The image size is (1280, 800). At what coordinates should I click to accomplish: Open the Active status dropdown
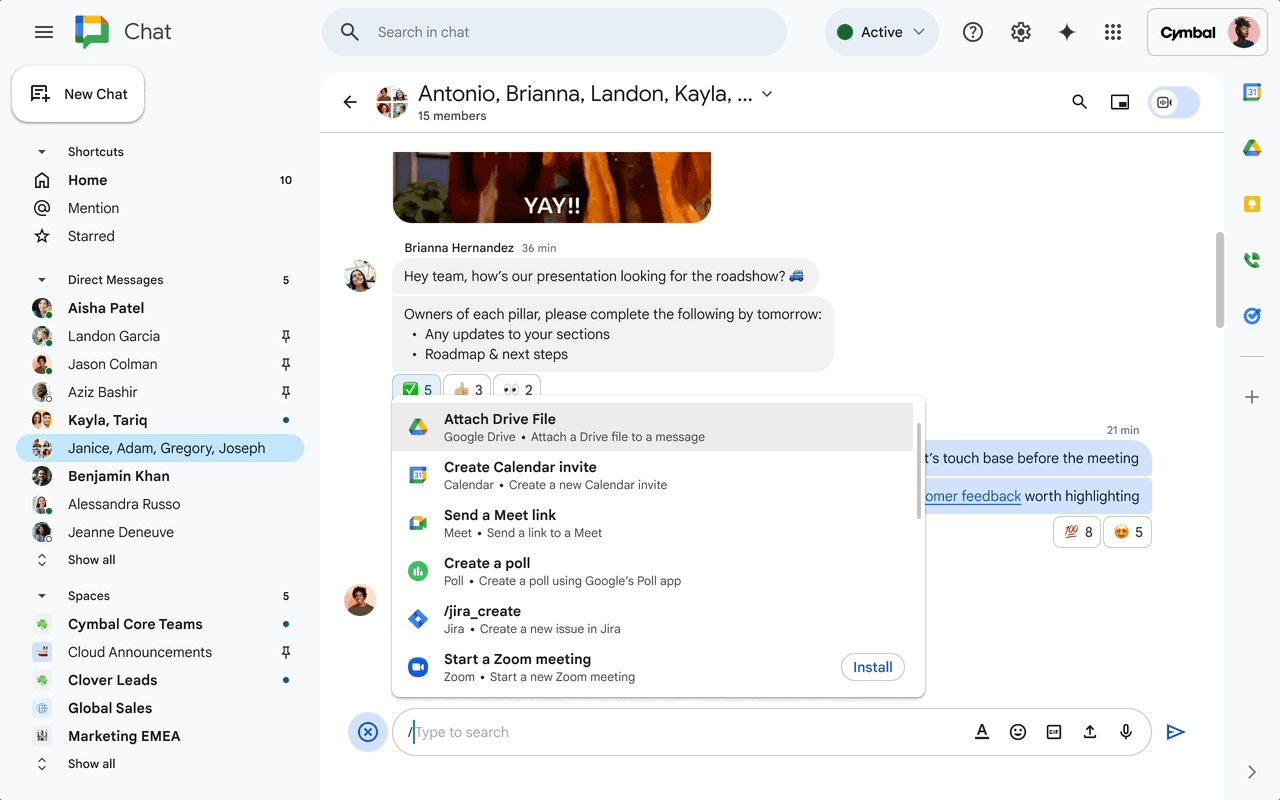click(881, 32)
